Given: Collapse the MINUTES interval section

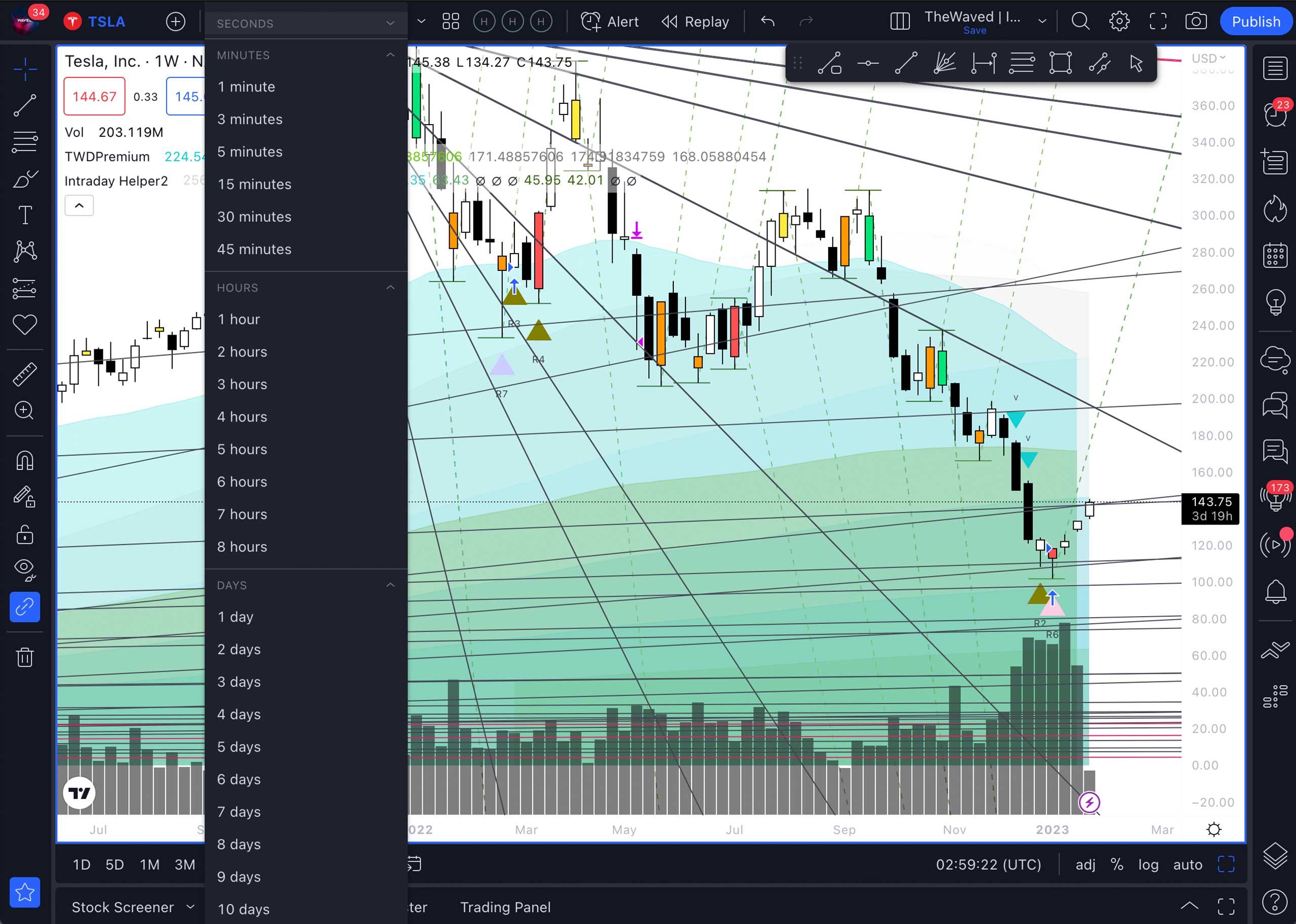Looking at the screenshot, I should pos(305,55).
